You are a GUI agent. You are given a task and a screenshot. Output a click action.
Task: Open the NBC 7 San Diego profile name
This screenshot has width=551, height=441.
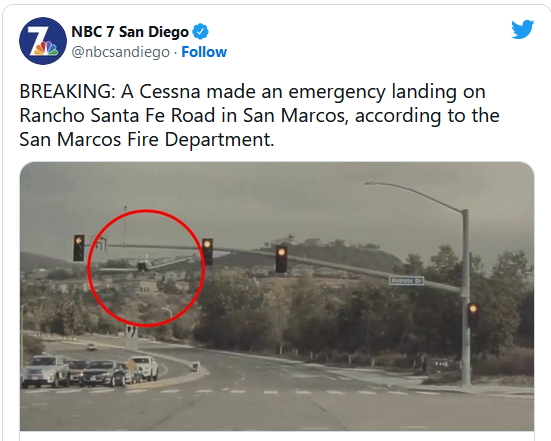coord(130,32)
